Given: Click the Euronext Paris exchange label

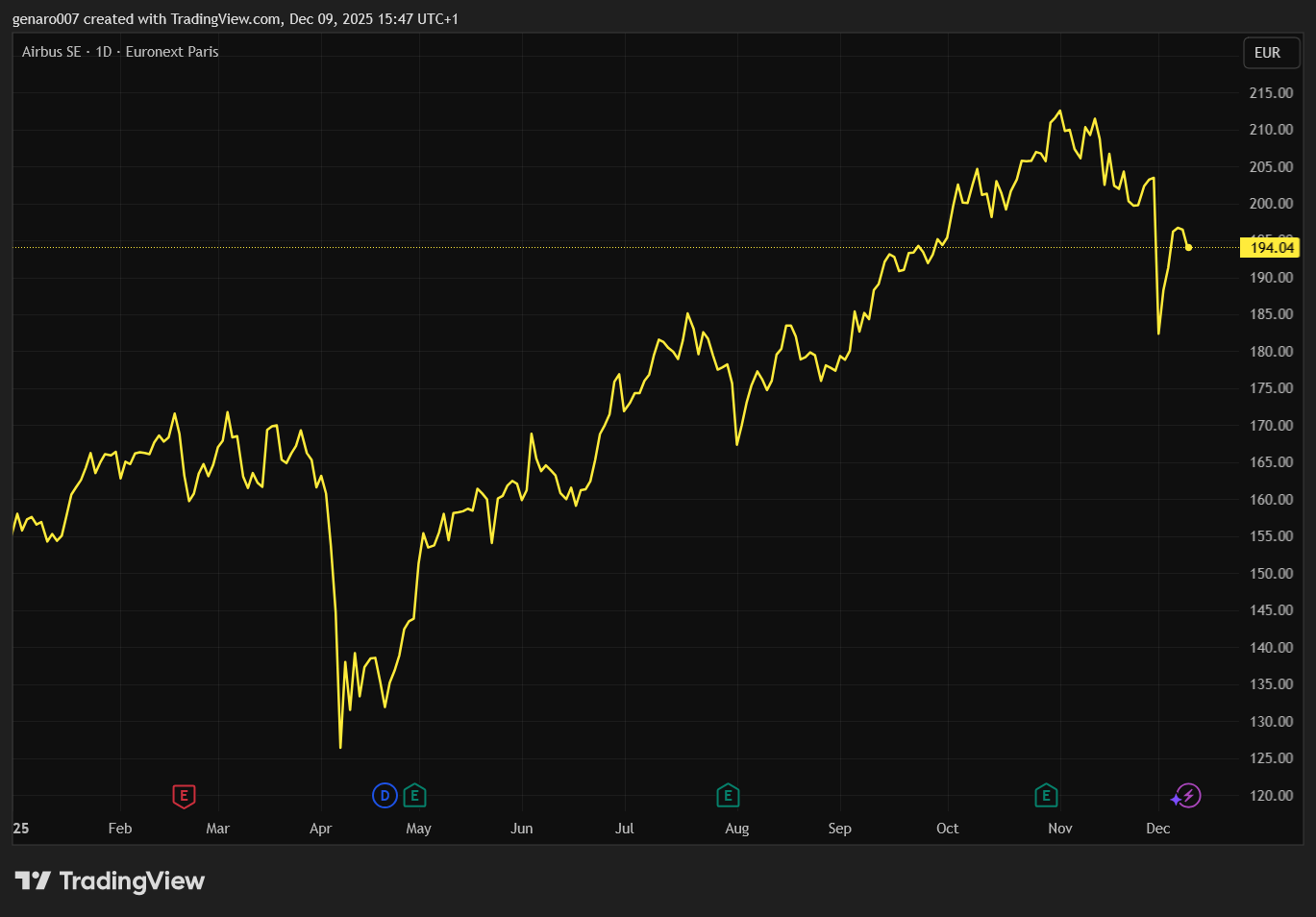Looking at the screenshot, I should click(172, 52).
